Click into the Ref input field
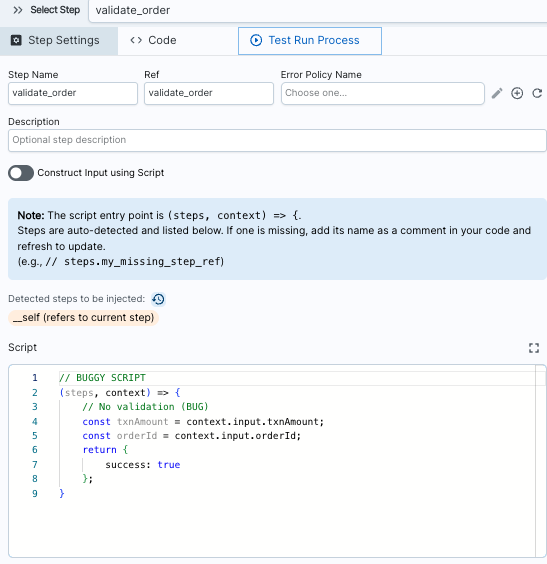 (209, 94)
